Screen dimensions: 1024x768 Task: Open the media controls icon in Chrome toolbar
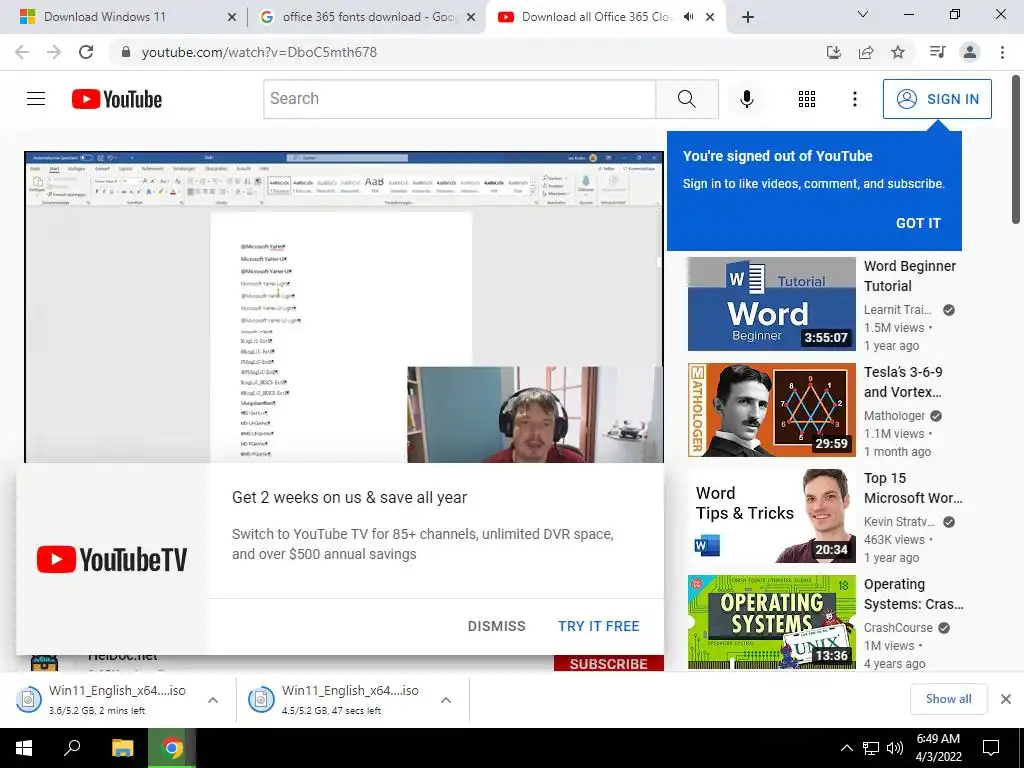[x=937, y=52]
